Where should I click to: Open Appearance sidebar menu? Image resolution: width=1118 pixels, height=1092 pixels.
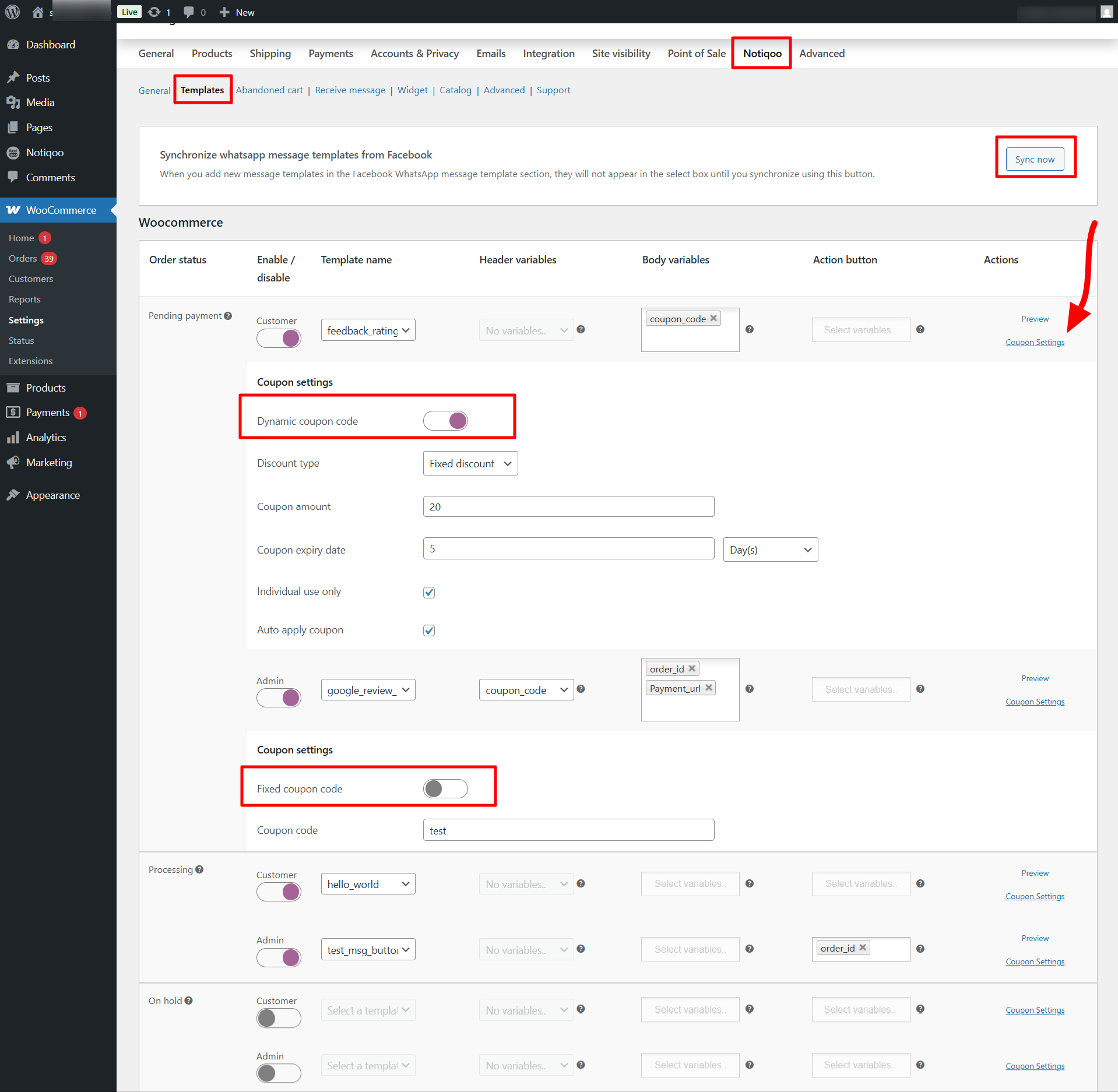[52, 495]
